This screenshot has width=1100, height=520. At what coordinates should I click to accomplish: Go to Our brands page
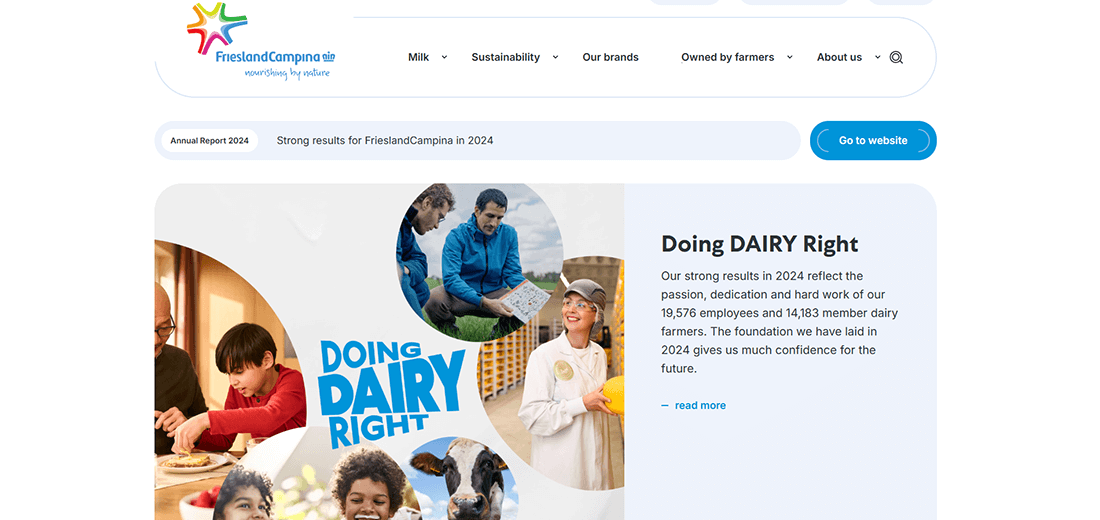coord(610,58)
